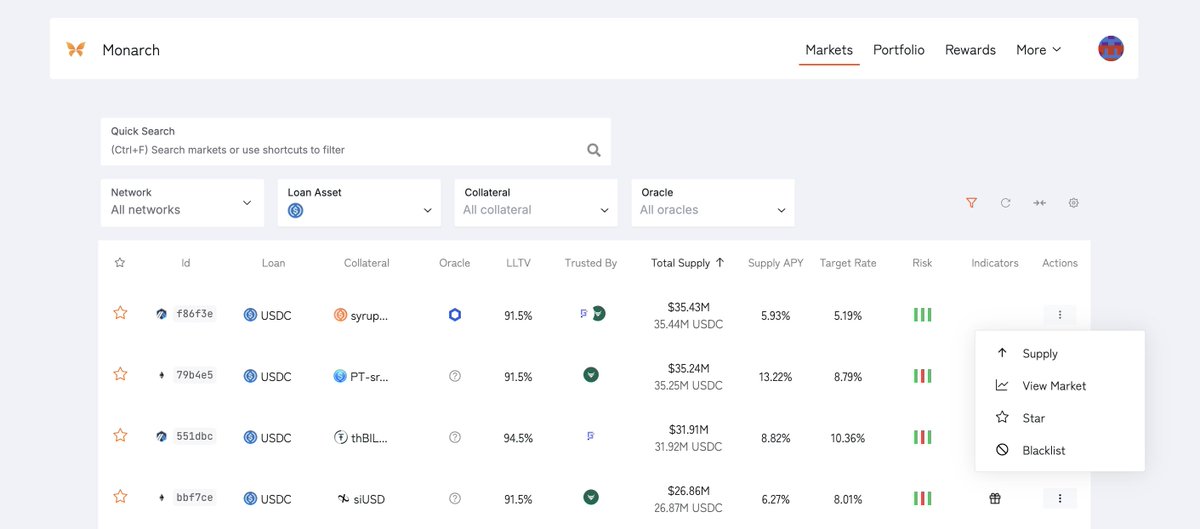The width and height of the screenshot is (1200, 529).
Task: Click the rewards gift indicator in bbf7ce row
Action: [995, 498]
